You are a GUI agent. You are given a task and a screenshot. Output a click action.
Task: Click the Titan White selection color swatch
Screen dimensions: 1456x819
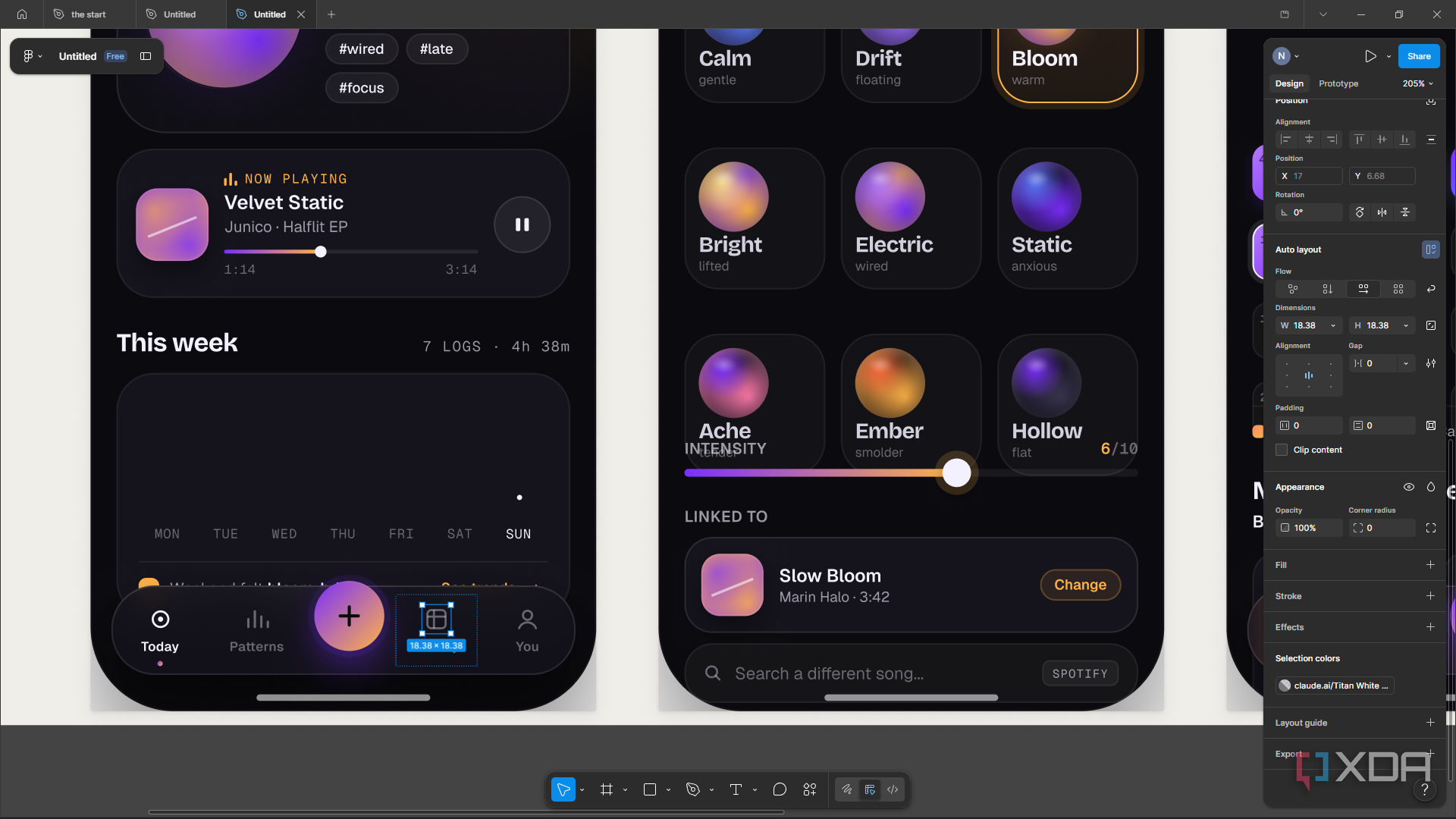tap(1285, 686)
